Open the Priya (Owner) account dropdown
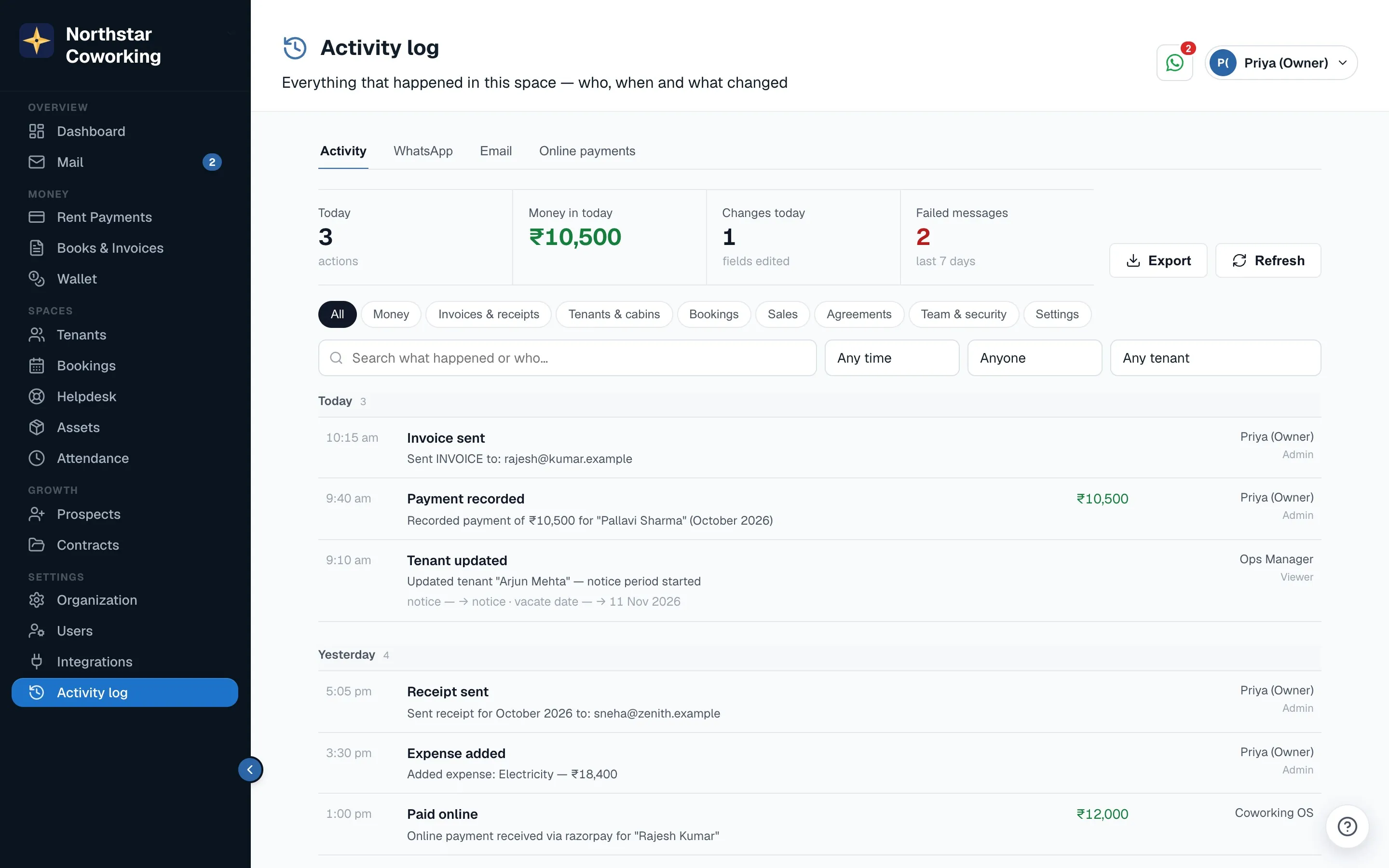Viewport: 1389px width, 868px height. coord(1281,63)
